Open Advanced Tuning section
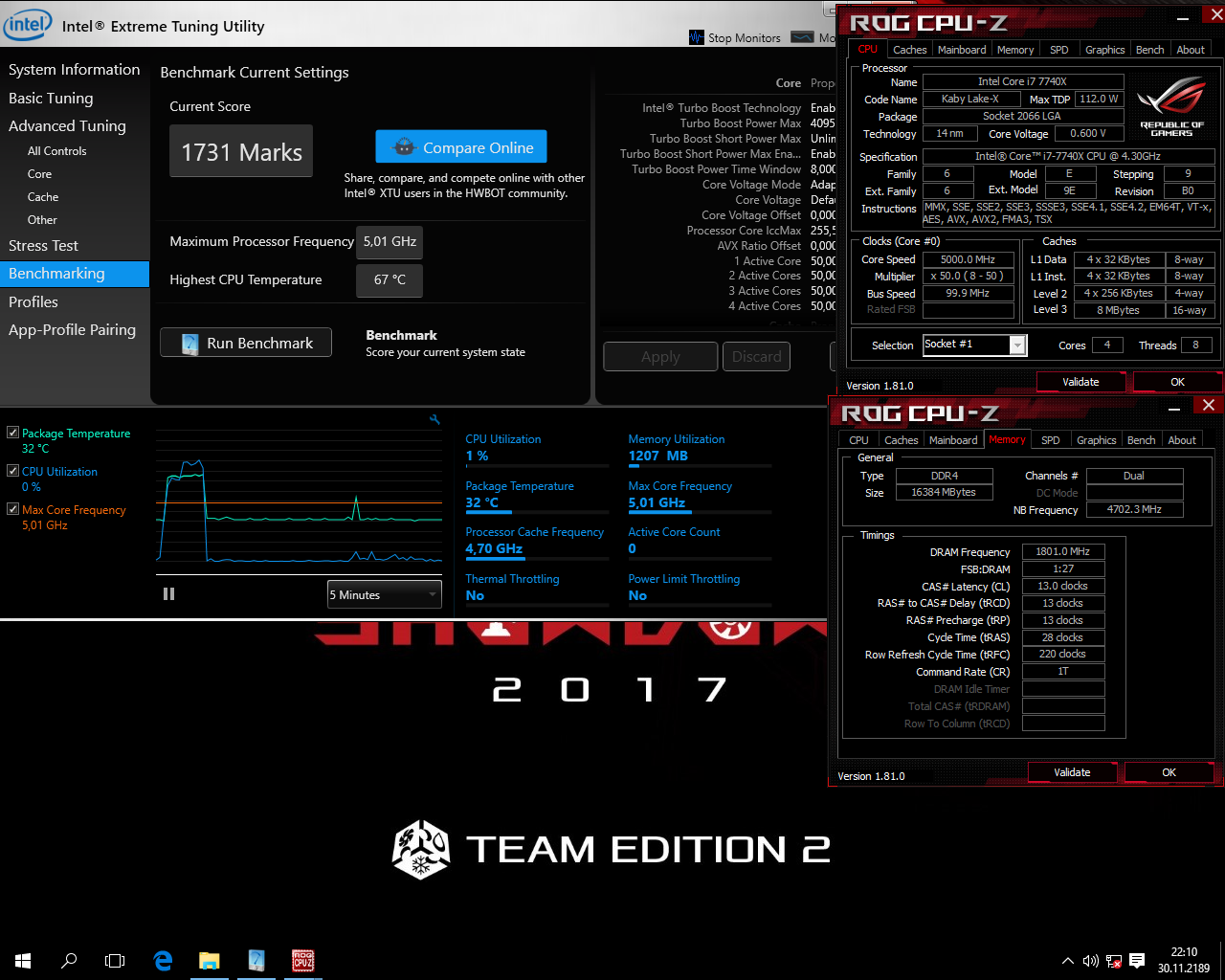 point(67,125)
